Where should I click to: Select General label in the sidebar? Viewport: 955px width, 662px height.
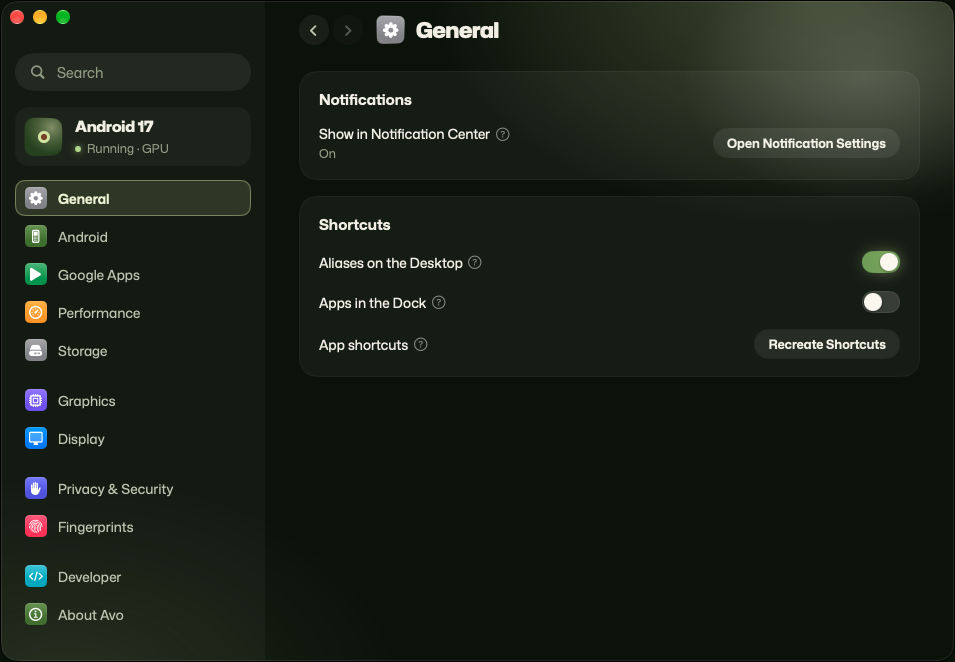click(x=83, y=199)
